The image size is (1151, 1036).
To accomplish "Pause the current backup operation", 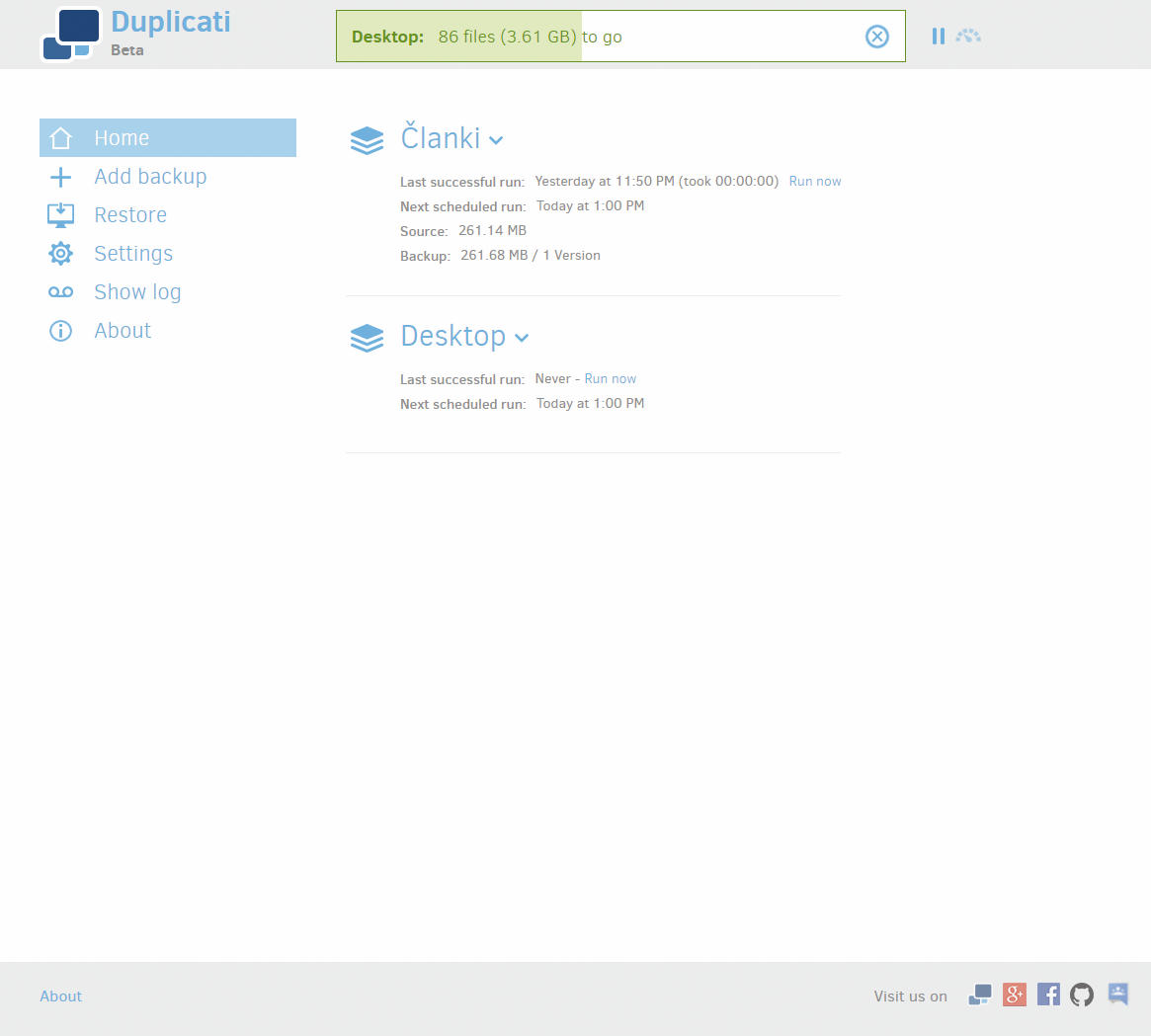I will 938,36.
